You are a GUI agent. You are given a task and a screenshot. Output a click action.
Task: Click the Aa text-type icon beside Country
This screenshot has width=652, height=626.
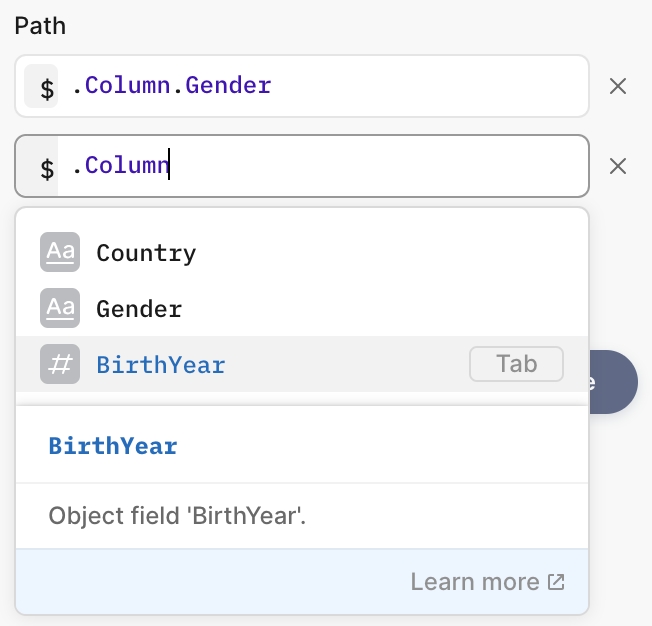(x=60, y=252)
